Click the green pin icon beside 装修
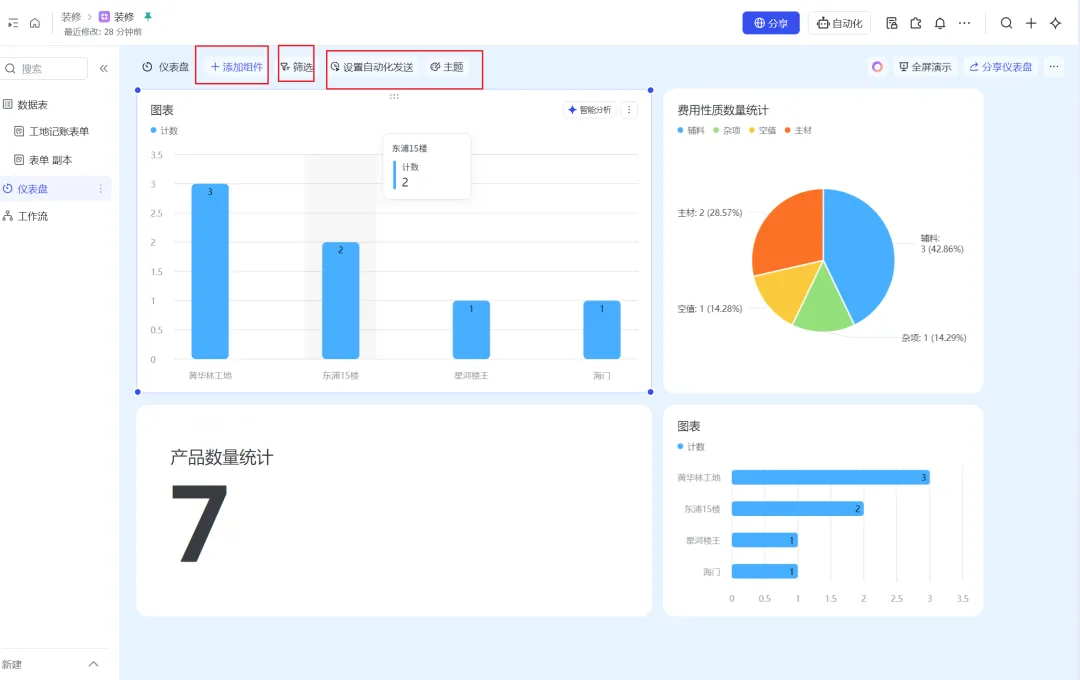This screenshot has height=680, width=1080. click(147, 17)
